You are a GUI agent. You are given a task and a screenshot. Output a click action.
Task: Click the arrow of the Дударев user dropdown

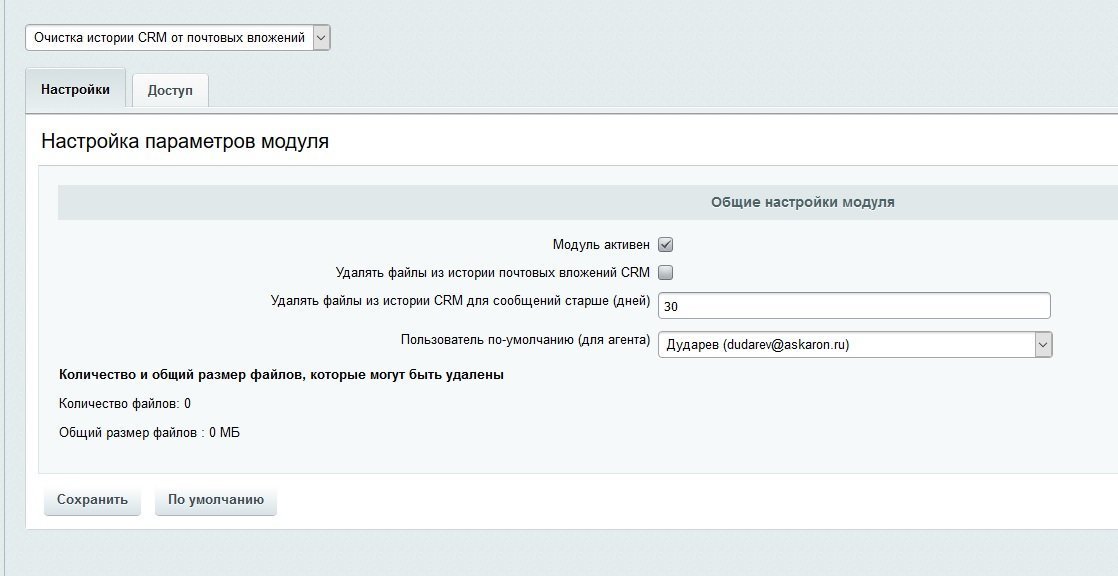click(x=1043, y=345)
